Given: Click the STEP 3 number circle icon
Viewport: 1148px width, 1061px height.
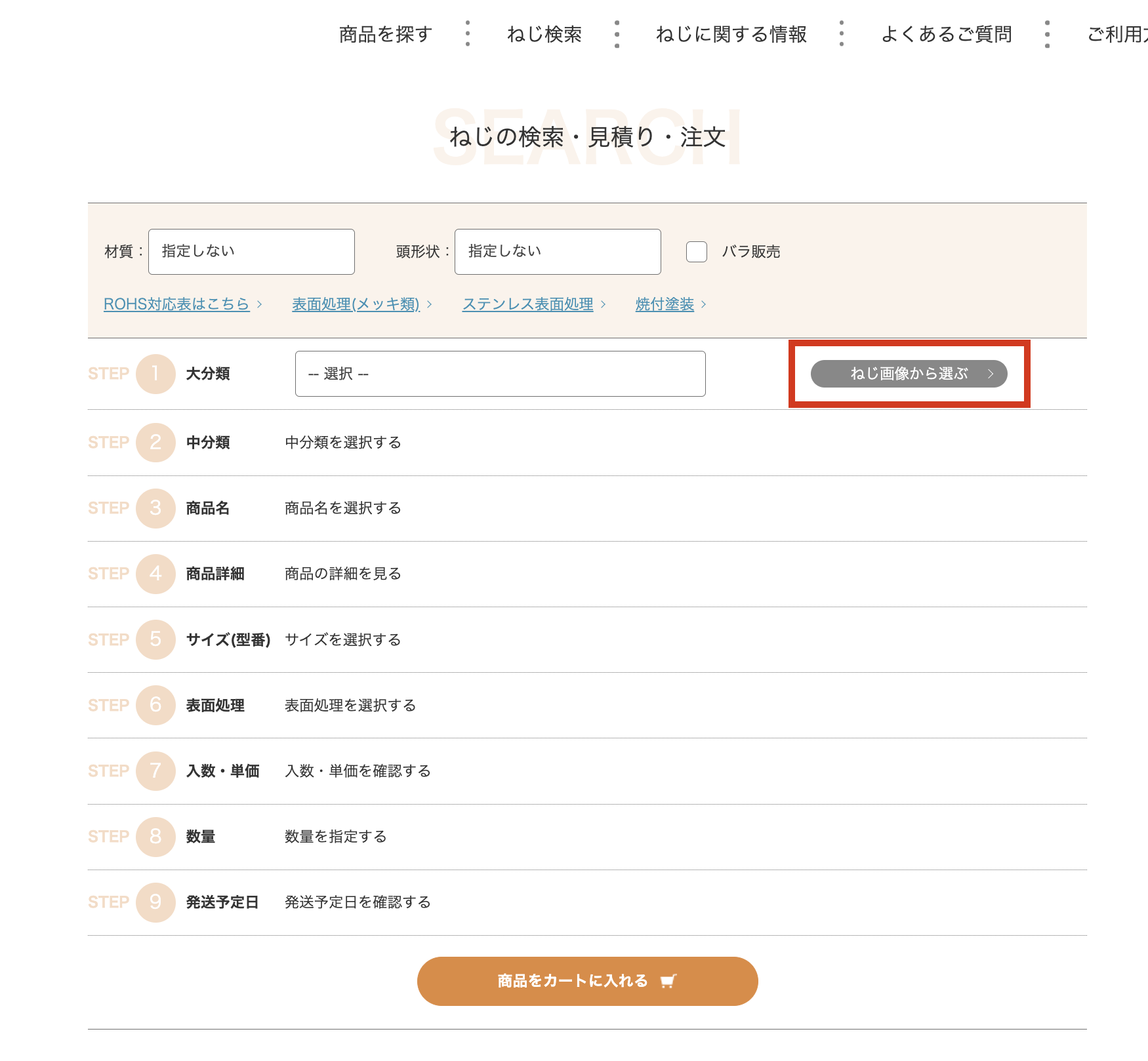Looking at the screenshot, I should point(155,508).
